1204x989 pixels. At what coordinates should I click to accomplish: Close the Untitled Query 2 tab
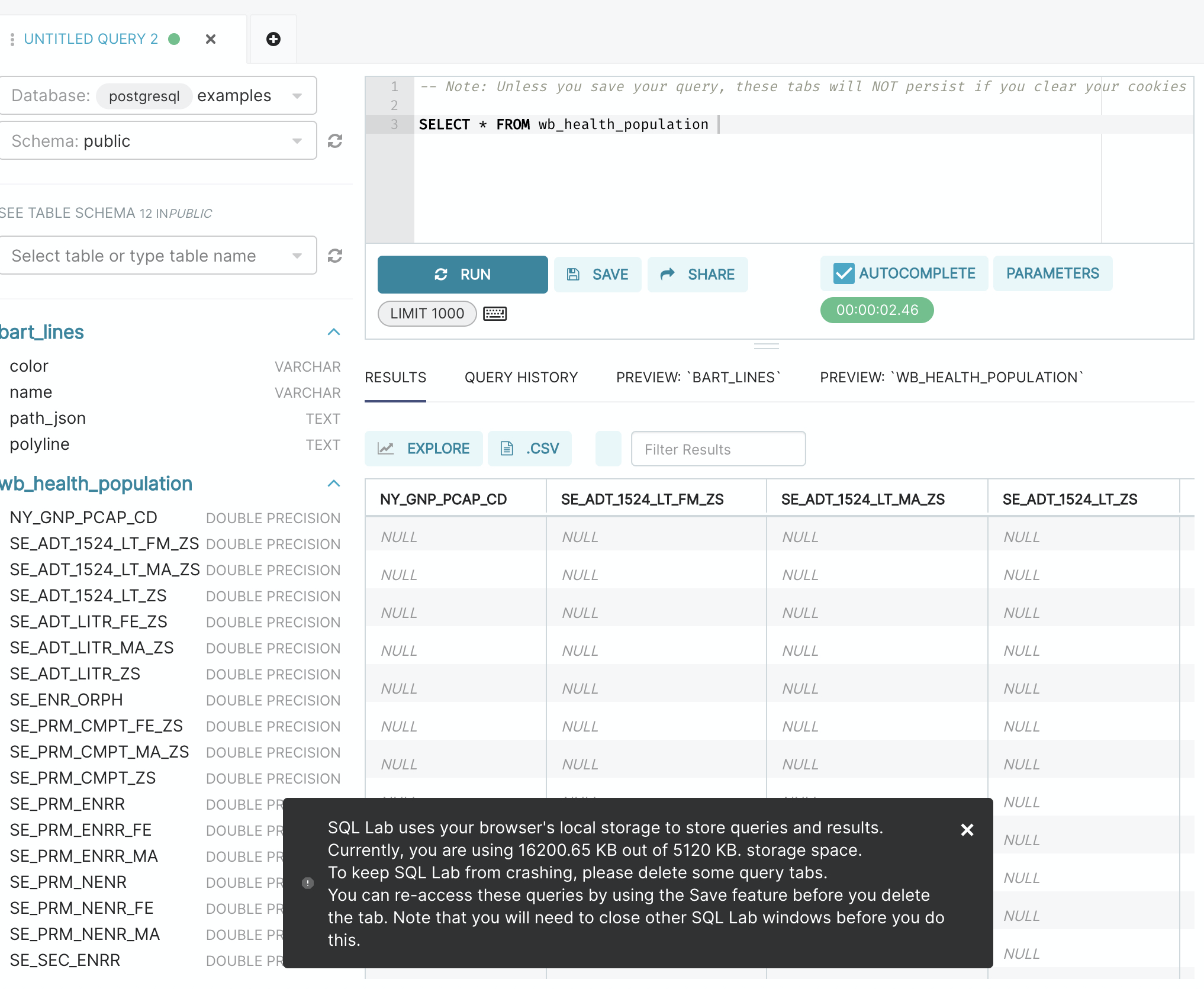(x=210, y=39)
